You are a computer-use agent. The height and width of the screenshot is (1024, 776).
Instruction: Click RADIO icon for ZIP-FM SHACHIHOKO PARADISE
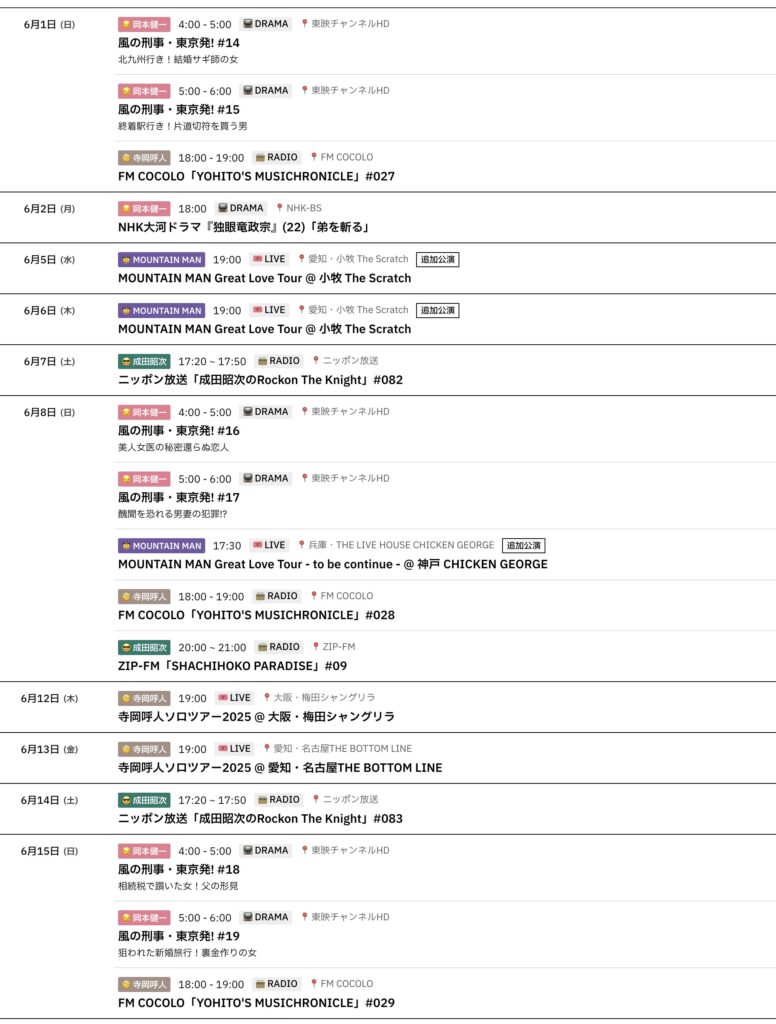[x=262, y=647]
